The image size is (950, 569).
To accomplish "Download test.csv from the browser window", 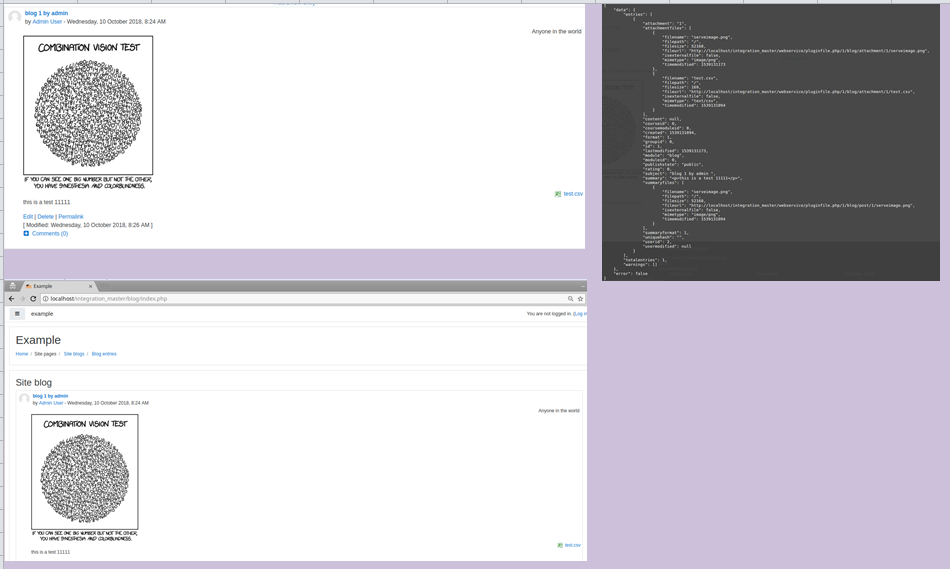I will click(x=573, y=545).
